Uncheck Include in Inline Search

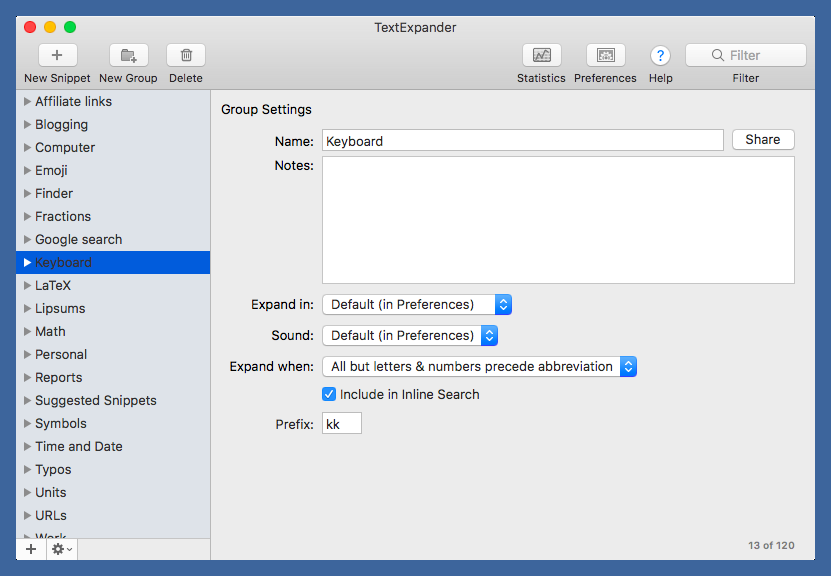(x=329, y=394)
